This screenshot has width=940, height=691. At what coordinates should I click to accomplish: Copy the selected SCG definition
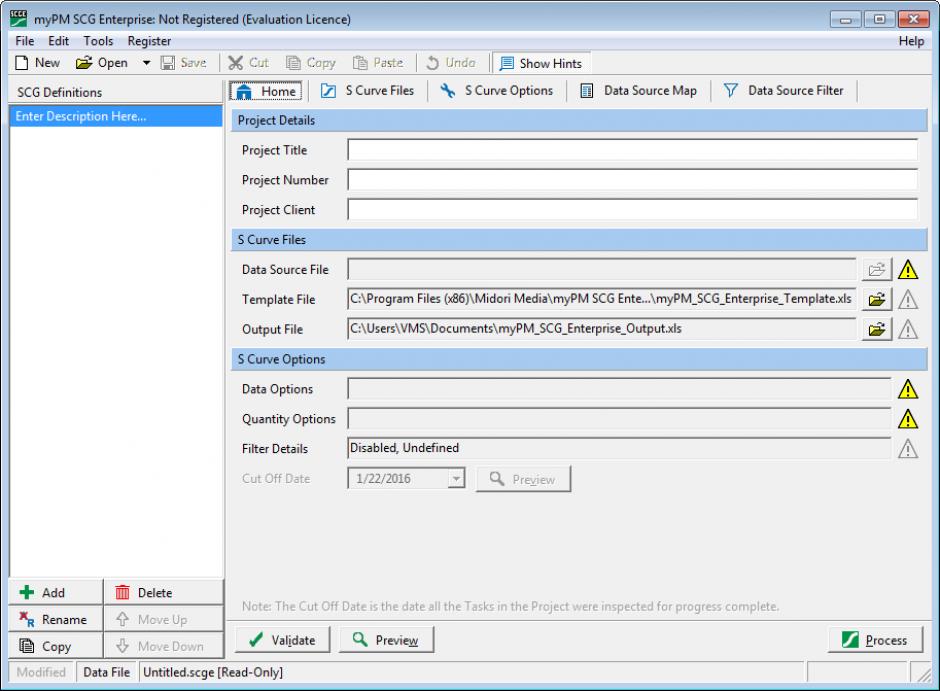click(x=56, y=646)
